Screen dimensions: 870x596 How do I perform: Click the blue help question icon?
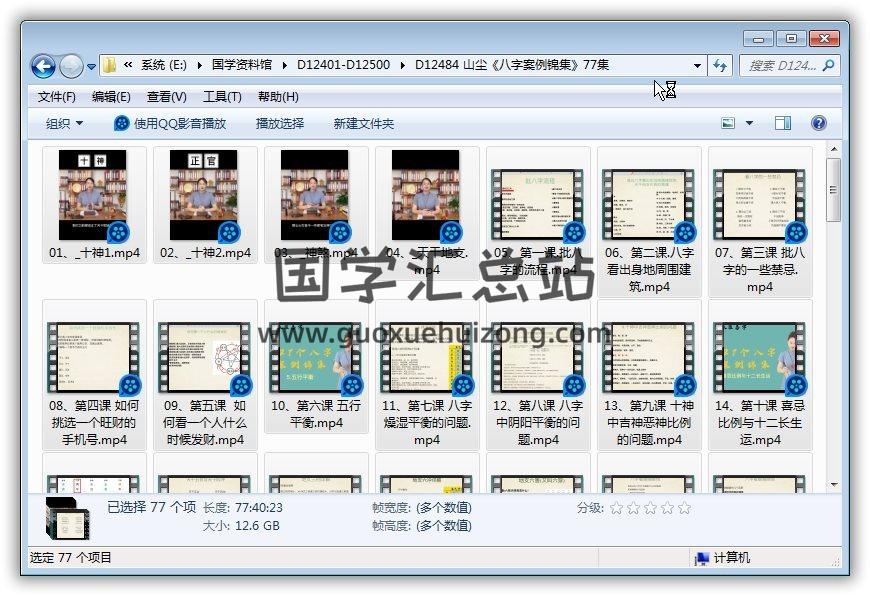tap(818, 123)
